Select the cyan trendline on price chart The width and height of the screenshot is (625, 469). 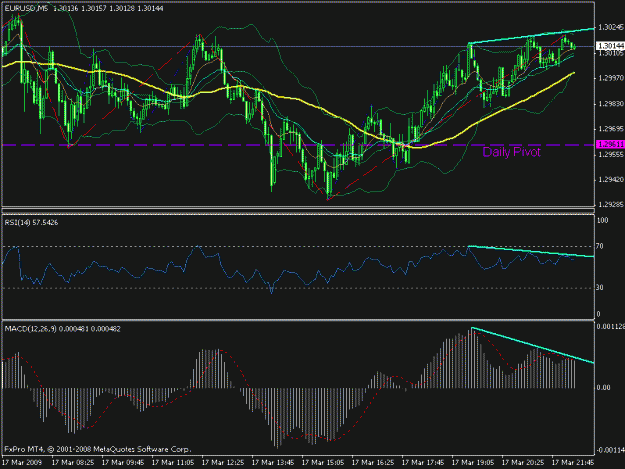point(531,36)
